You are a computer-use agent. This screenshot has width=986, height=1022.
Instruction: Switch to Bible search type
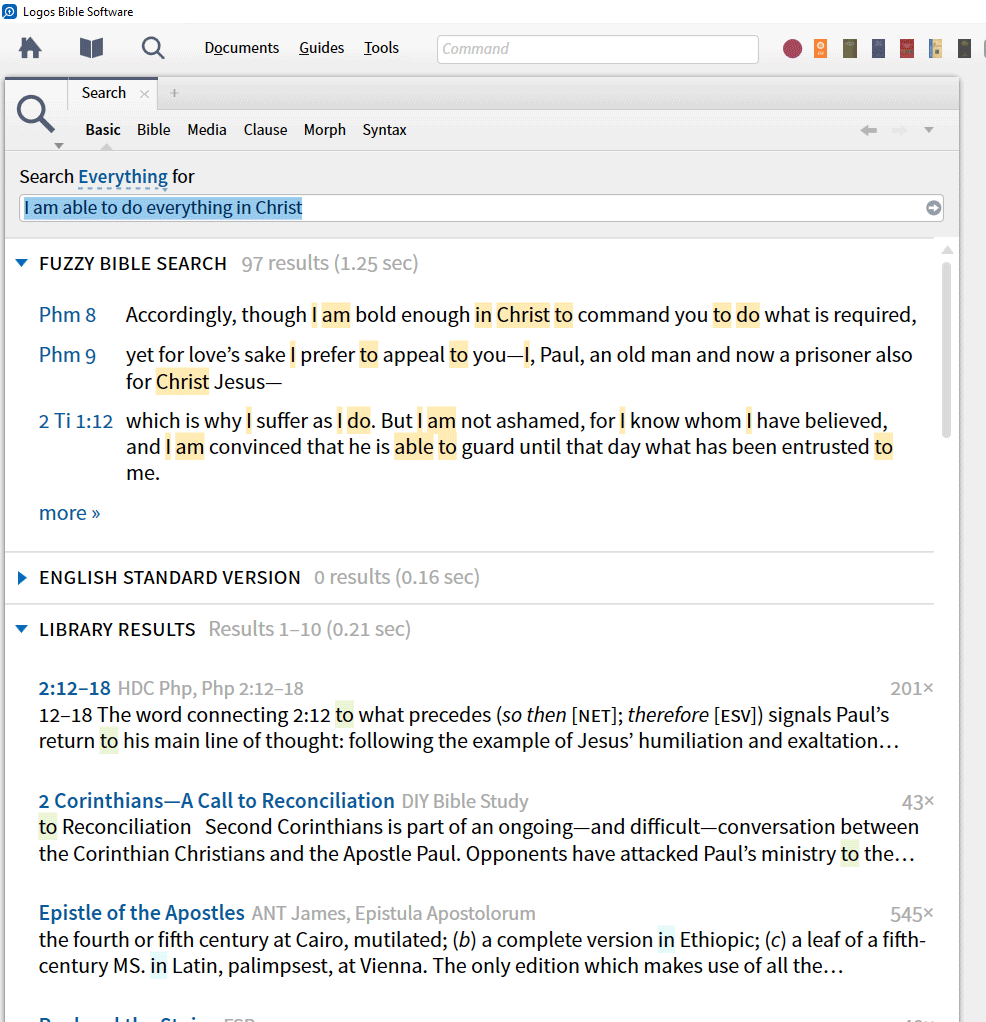(153, 130)
